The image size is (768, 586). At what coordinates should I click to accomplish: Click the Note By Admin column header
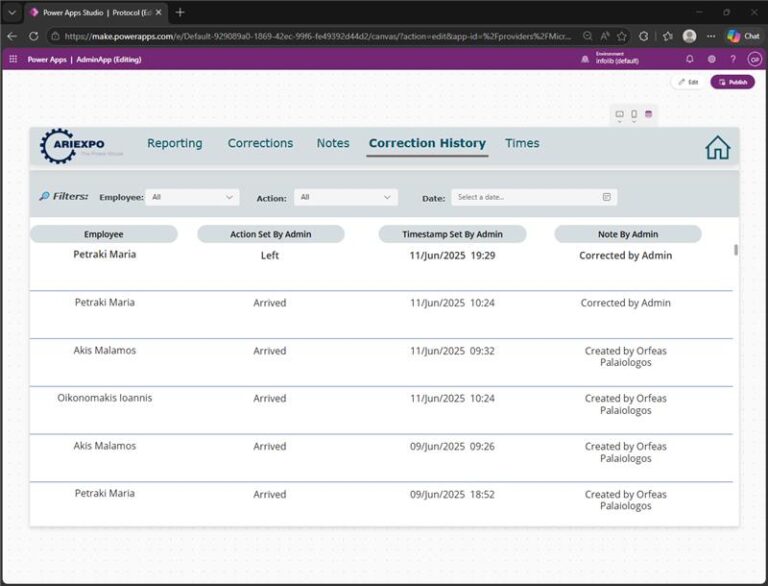click(628, 234)
